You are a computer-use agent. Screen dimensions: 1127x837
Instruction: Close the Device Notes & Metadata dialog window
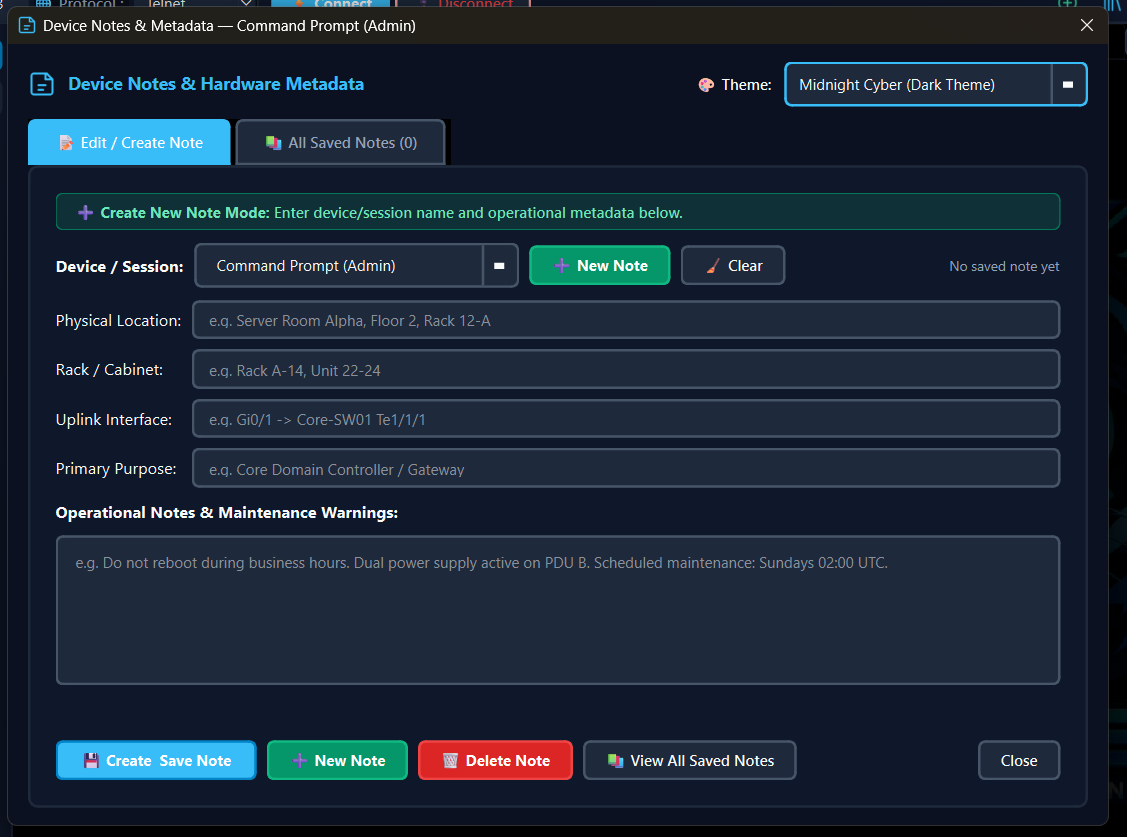1087,25
